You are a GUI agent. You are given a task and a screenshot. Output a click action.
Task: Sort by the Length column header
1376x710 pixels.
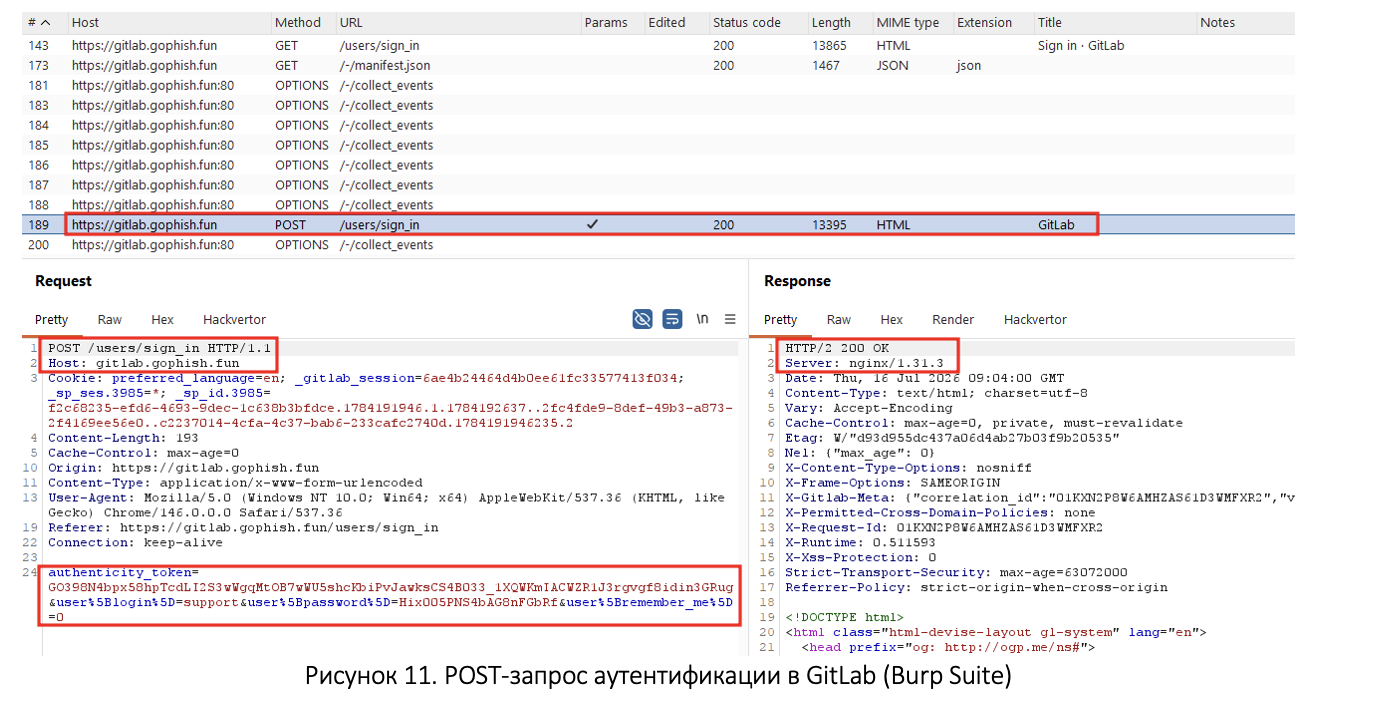click(839, 22)
